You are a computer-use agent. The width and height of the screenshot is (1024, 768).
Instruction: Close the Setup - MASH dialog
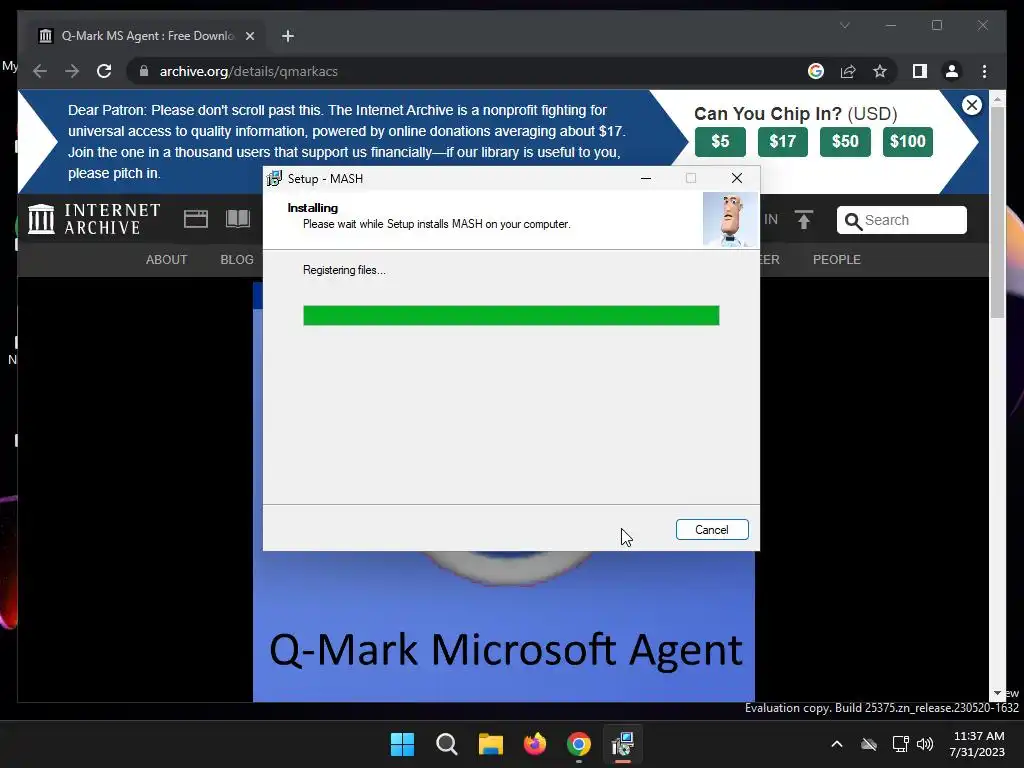click(737, 178)
